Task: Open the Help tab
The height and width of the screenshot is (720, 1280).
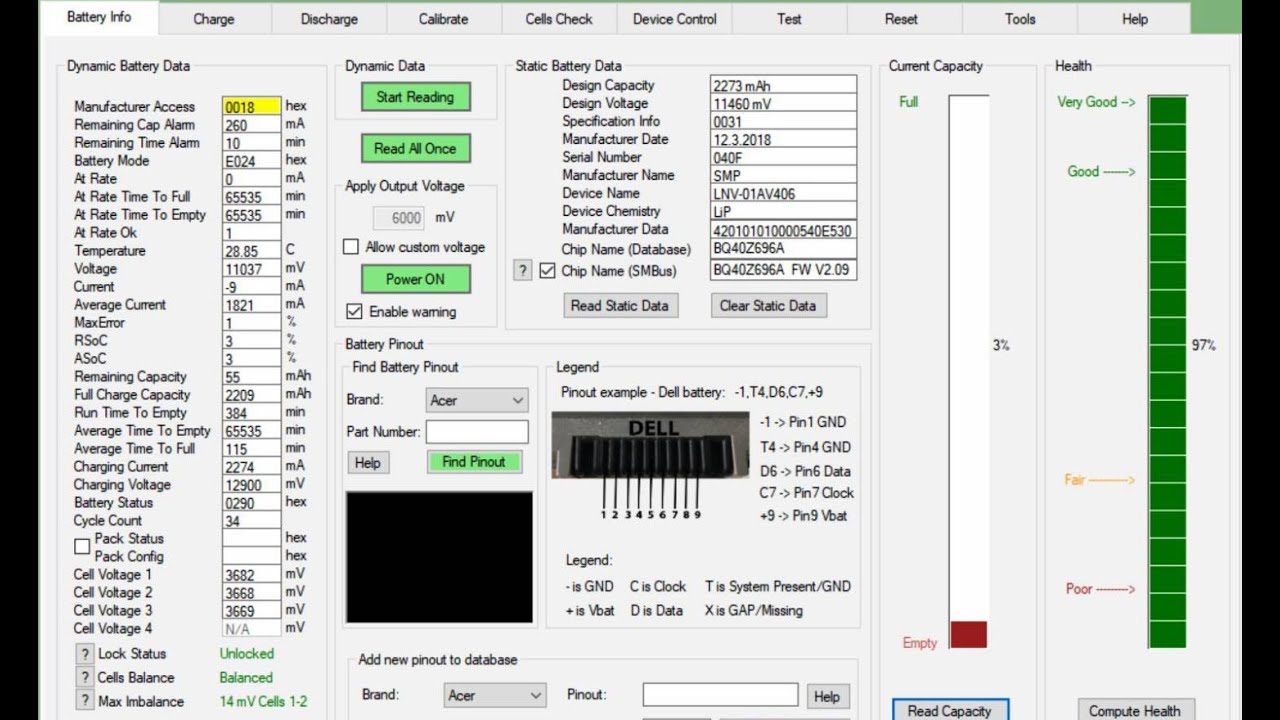Action: coord(1135,19)
